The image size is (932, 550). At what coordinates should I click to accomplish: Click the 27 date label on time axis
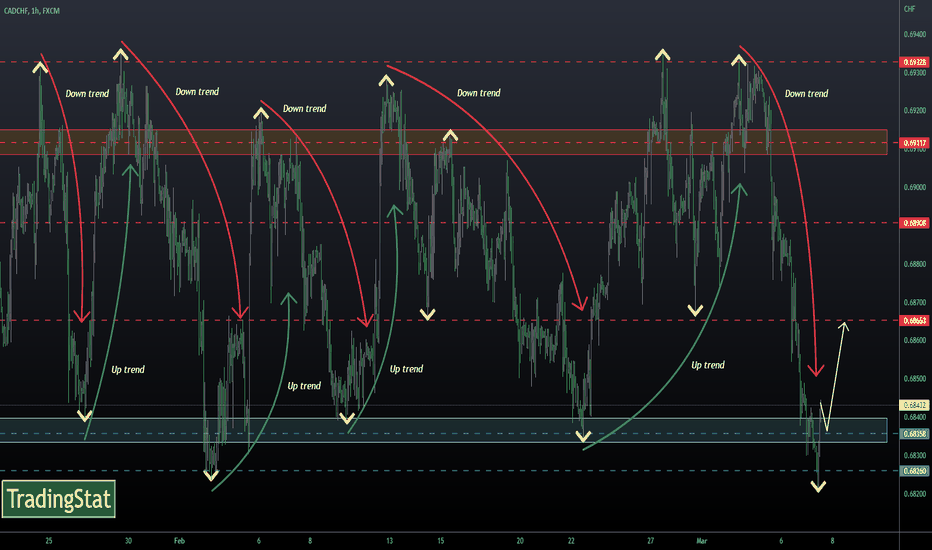650,541
